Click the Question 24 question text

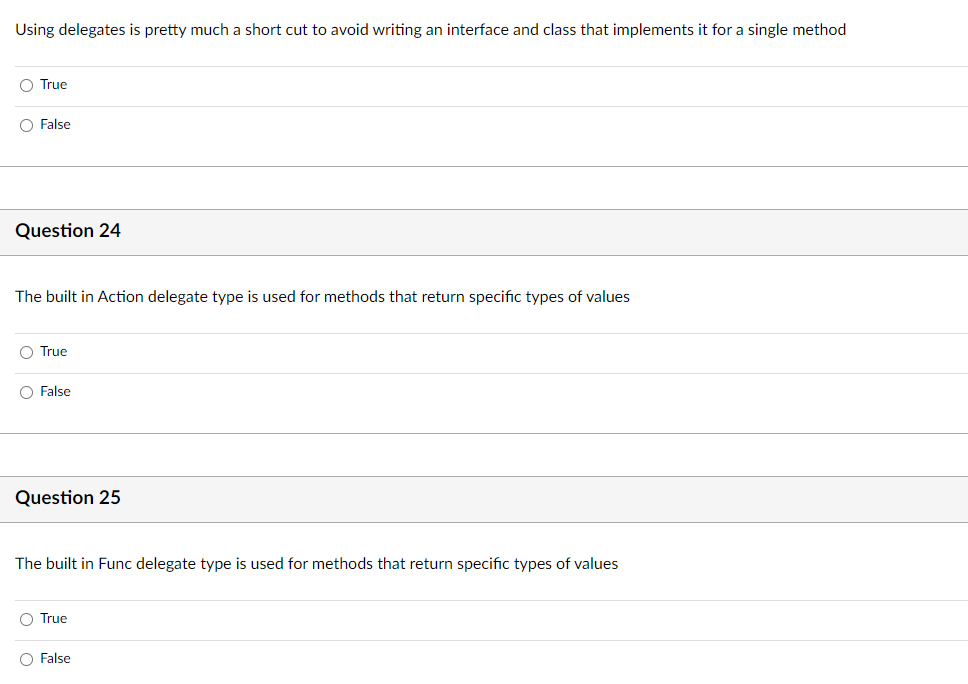(322, 296)
